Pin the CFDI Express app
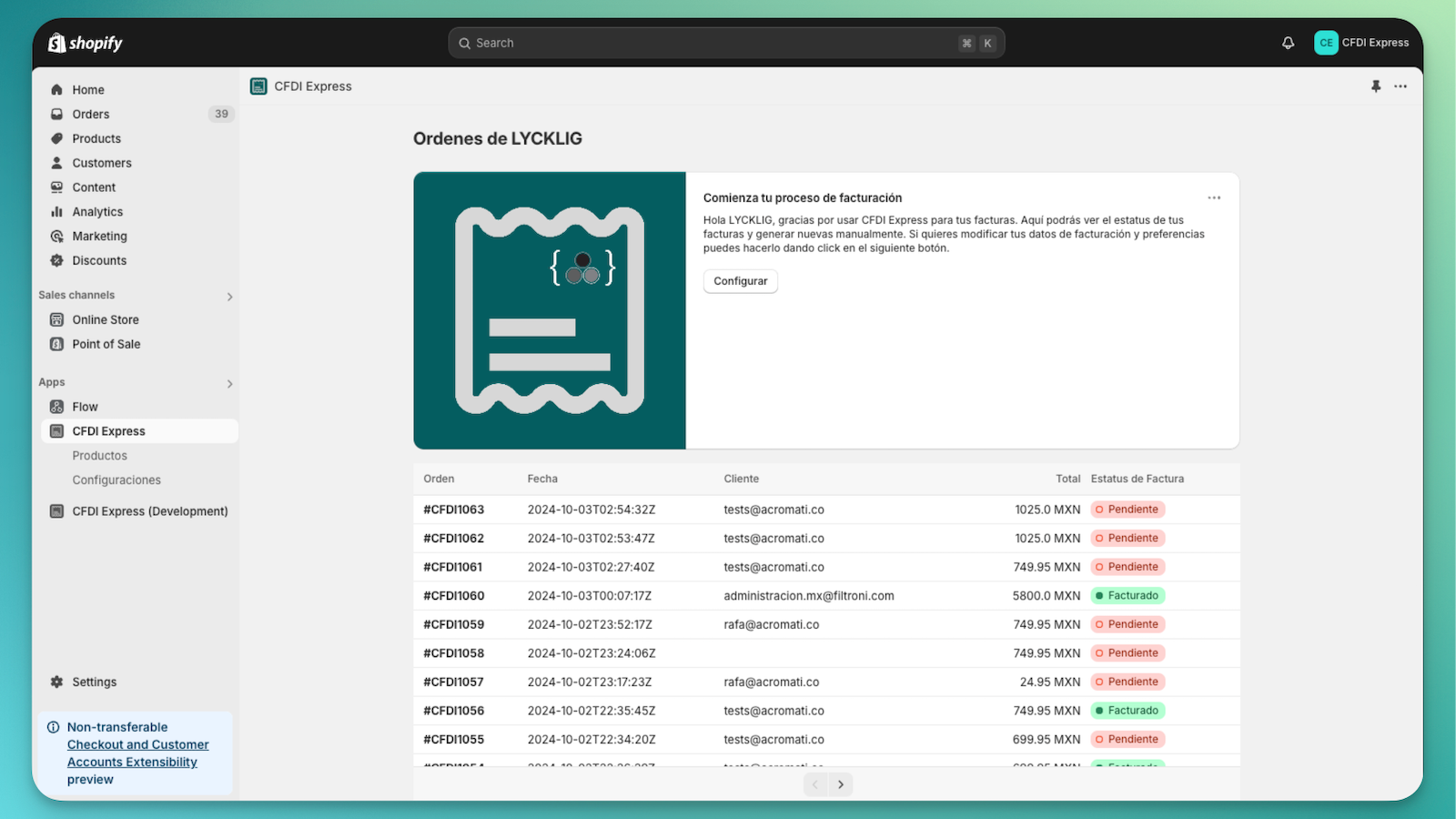 click(1375, 86)
